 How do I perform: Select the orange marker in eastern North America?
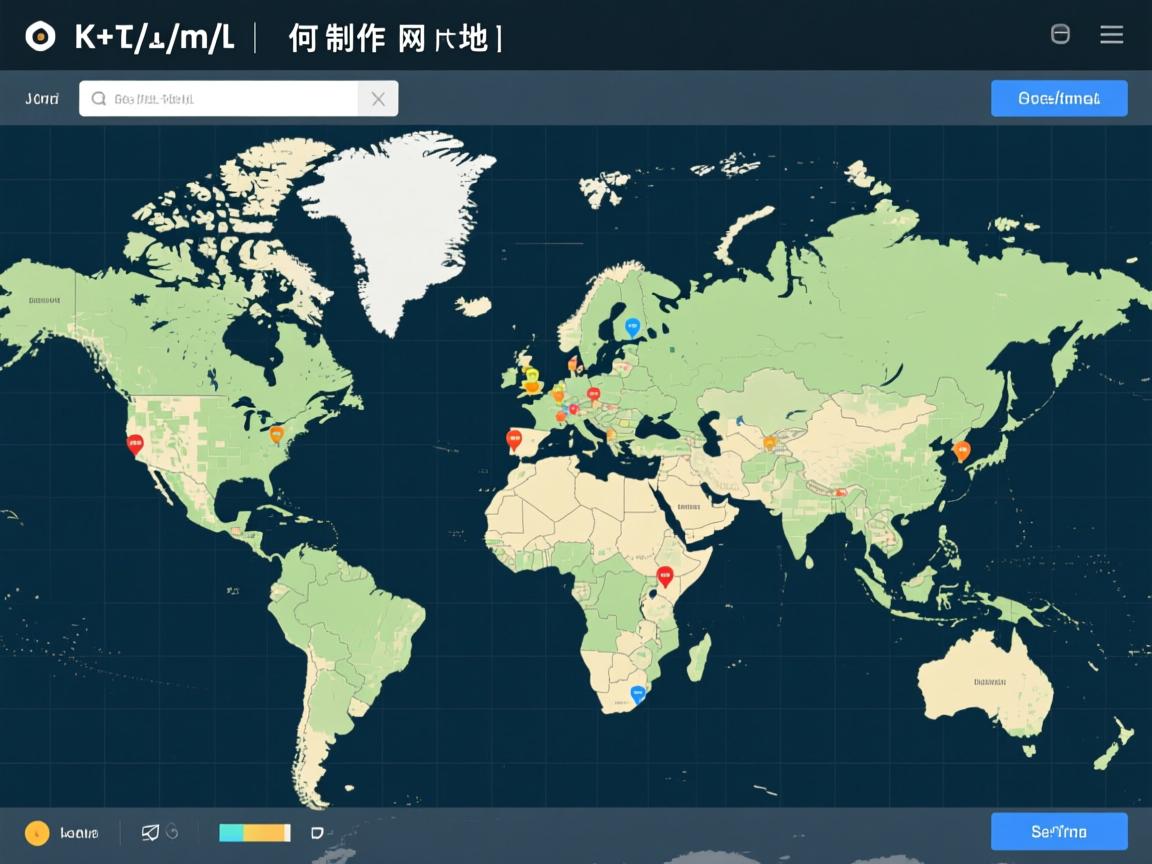[x=278, y=434]
